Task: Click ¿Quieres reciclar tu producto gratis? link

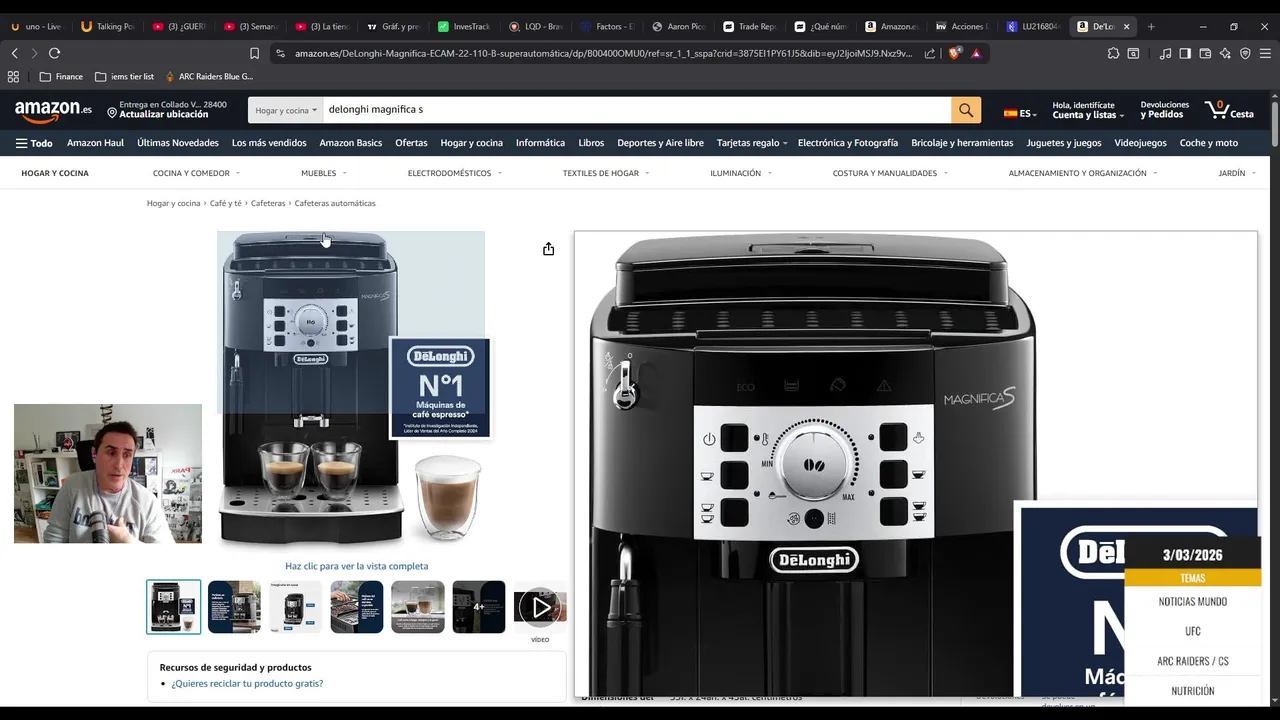Action: (247, 684)
